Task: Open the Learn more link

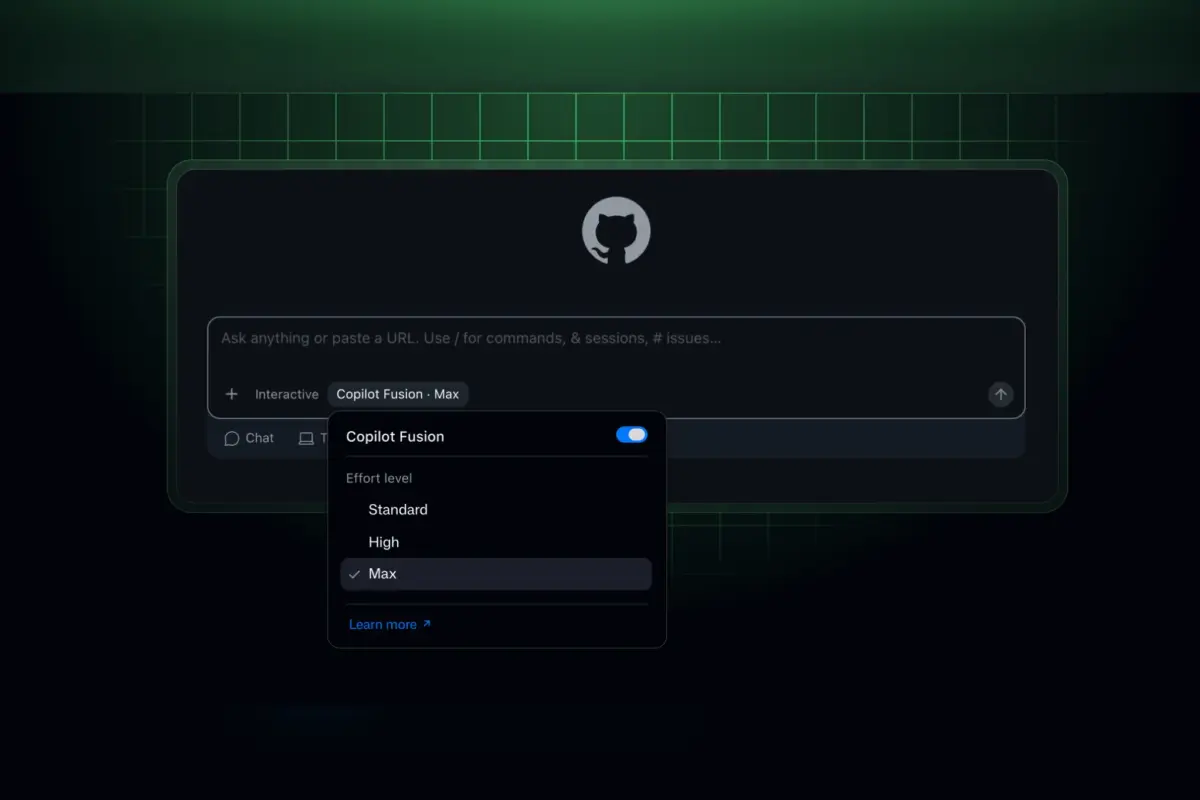Action: tap(390, 625)
